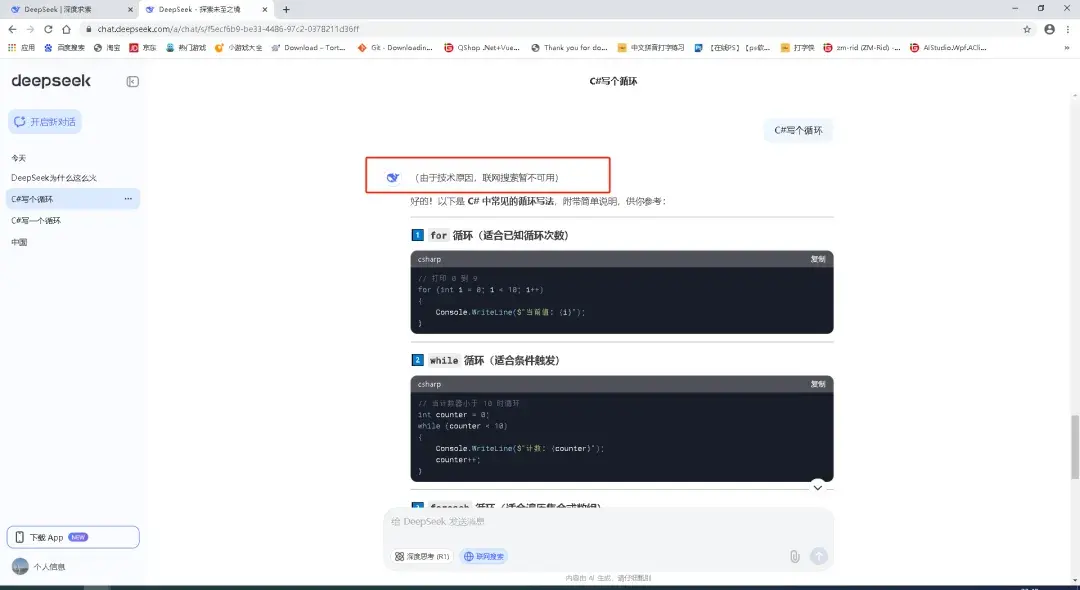Screen dimensions: 1080x590
Task: Toggle 联网搜索 web search mode
Action: click(x=484, y=556)
